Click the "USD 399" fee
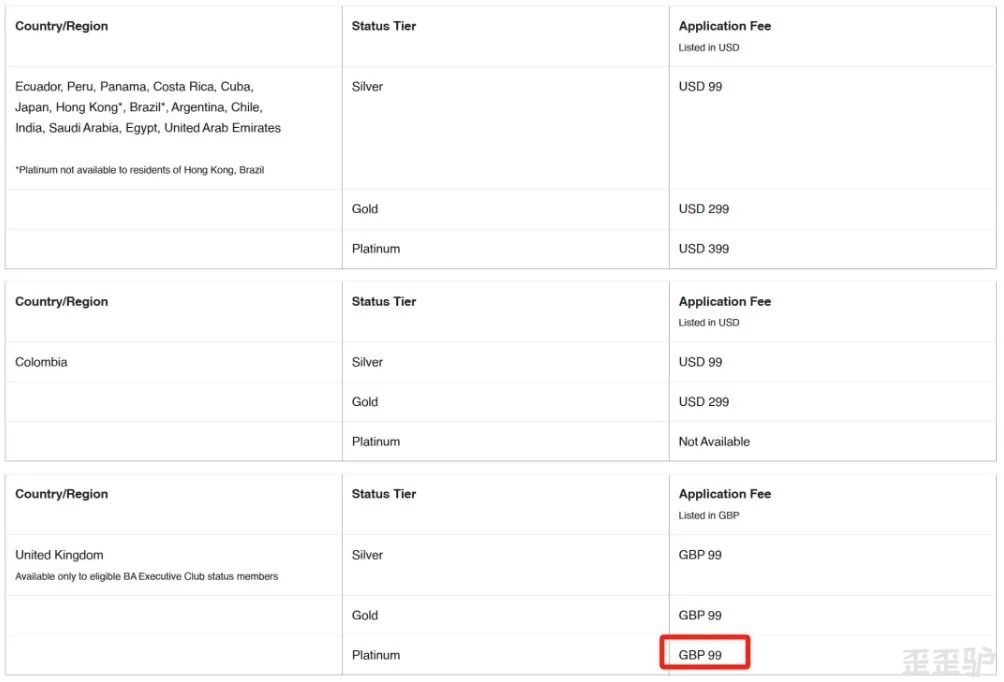 pyautogui.click(x=704, y=248)
